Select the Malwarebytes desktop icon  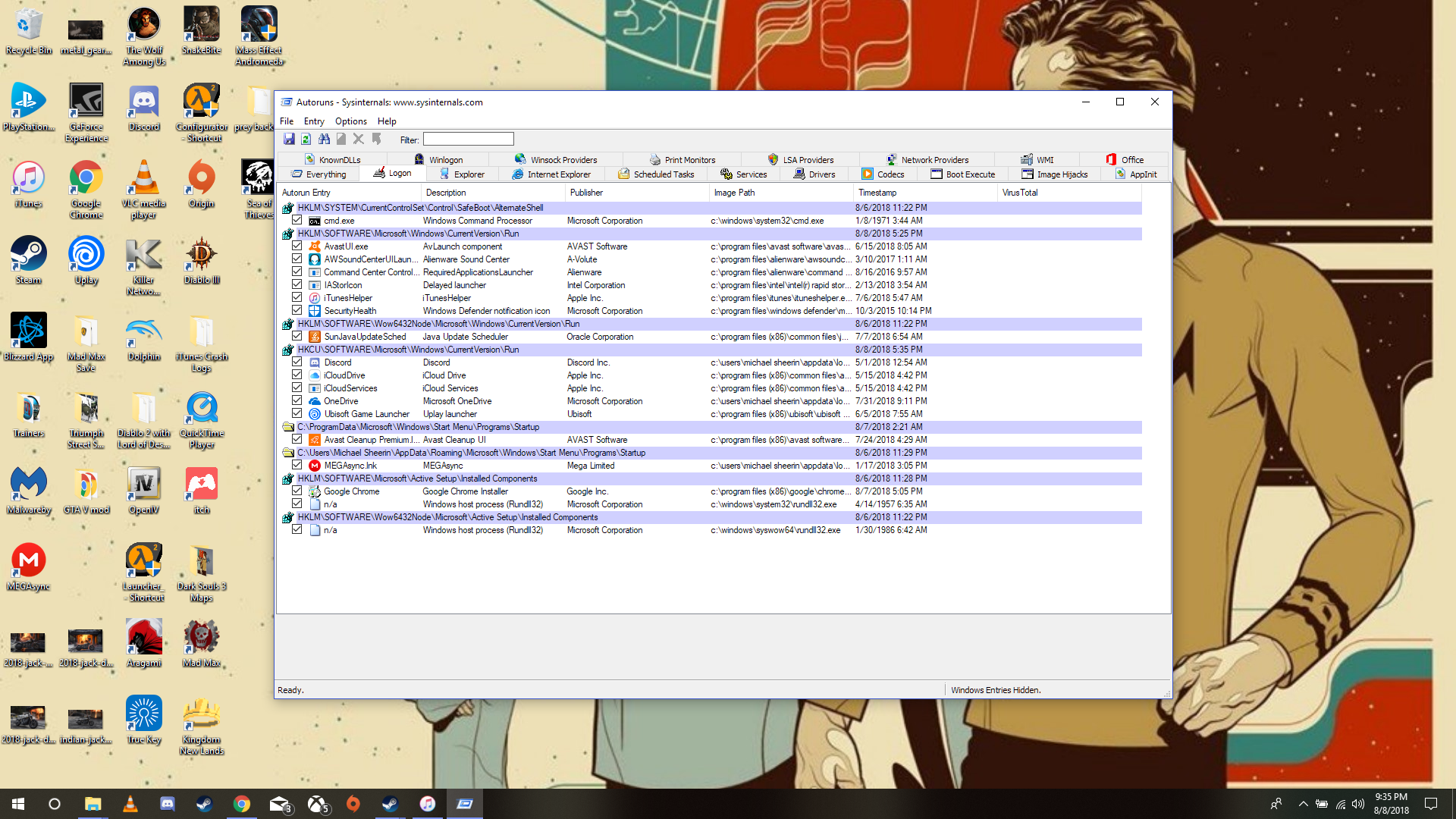click(29, 490)
